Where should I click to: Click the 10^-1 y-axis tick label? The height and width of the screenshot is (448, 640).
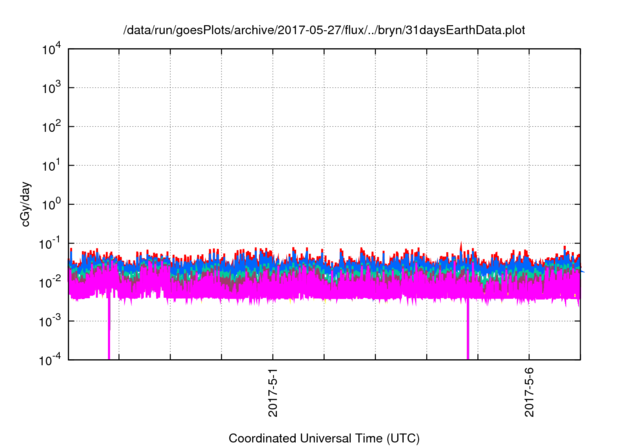[51, 244]
